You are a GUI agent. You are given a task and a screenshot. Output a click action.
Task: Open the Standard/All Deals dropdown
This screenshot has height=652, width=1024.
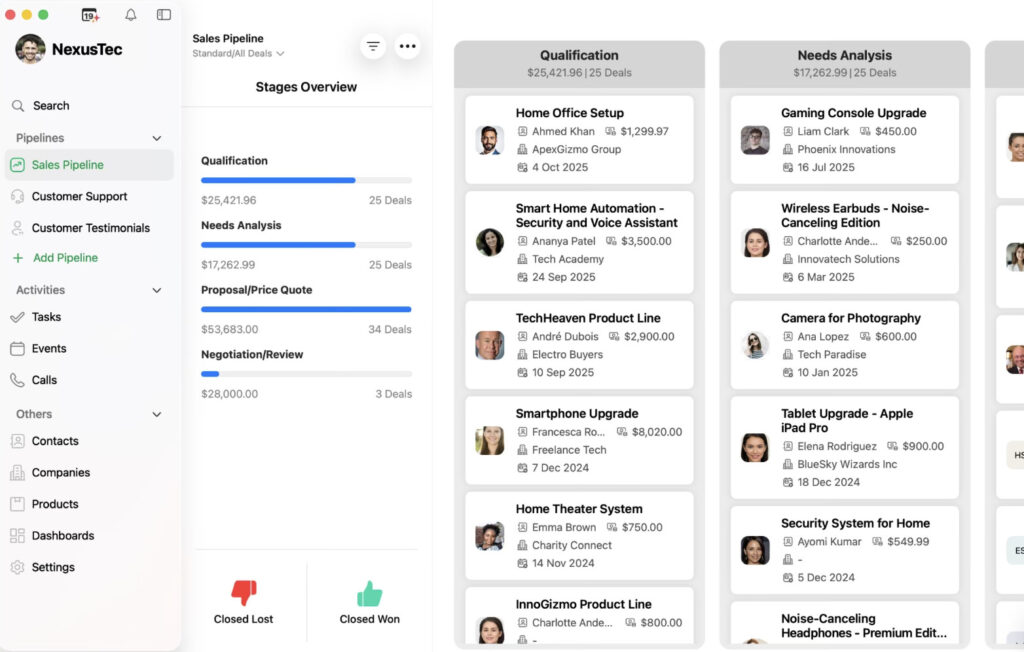(x=238, y=54)
